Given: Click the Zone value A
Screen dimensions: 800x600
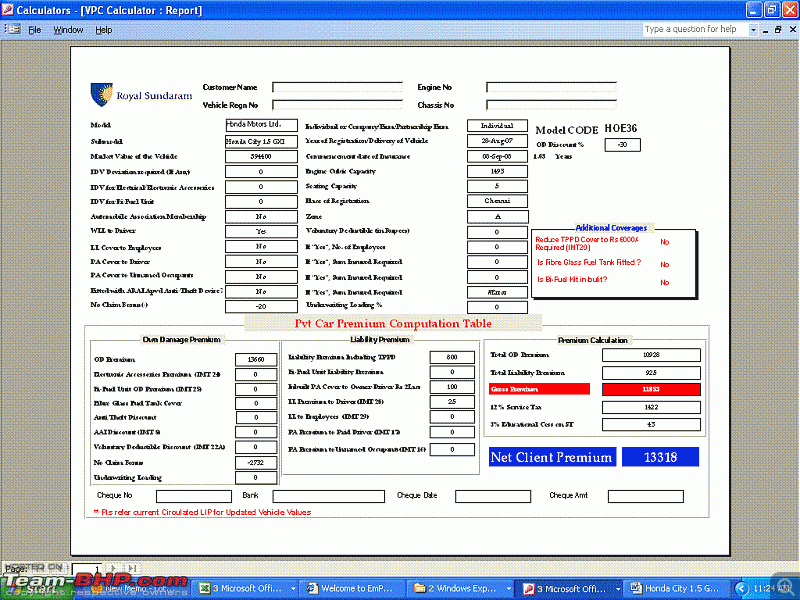Looking at the screenshot, I should (497, 217).
